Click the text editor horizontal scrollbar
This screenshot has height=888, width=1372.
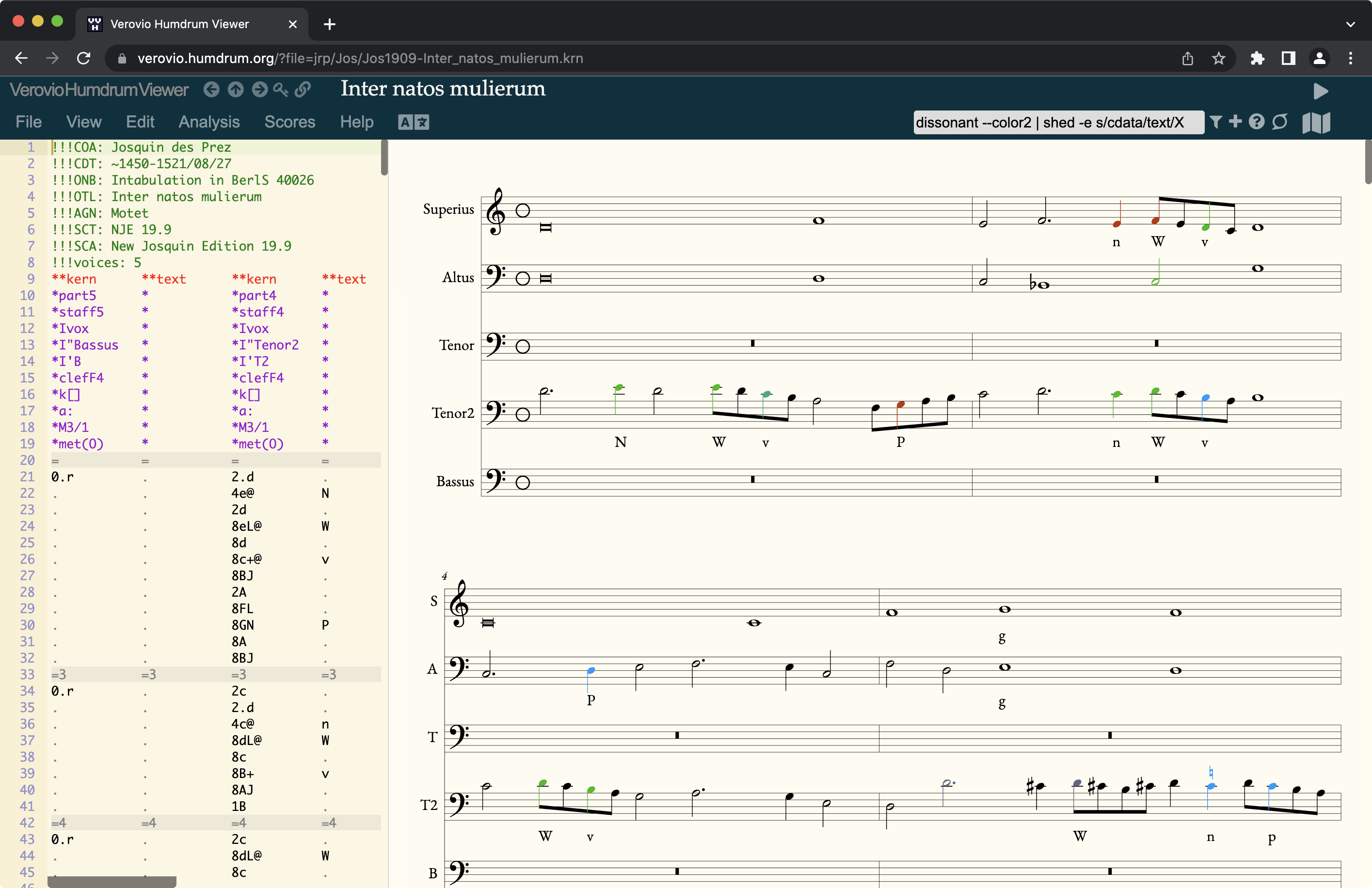112,882
